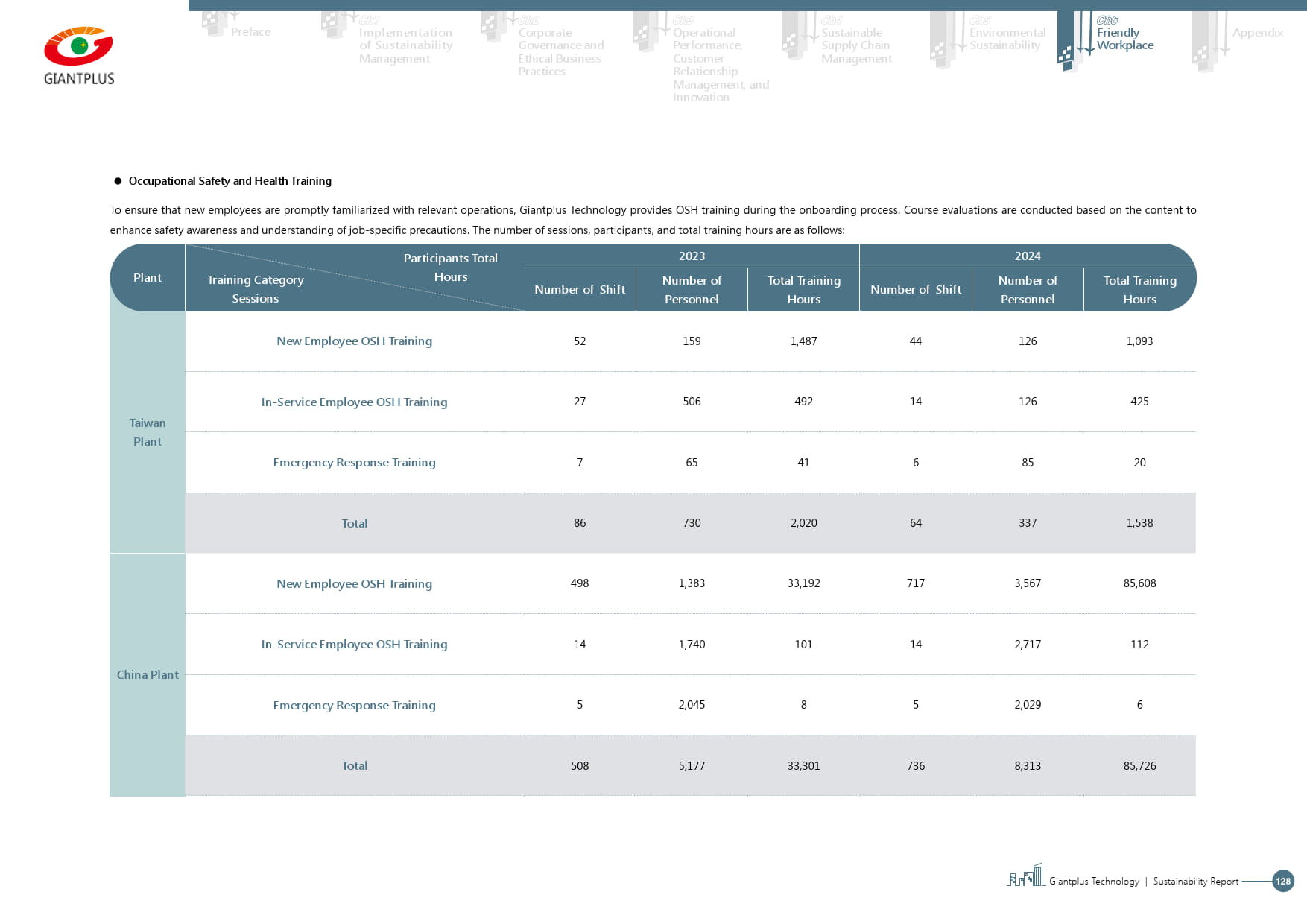This screenshot has width=1307, height=924.
Task: Open the Environmental Sustainability chapter tab
Action: [1007, 39]
